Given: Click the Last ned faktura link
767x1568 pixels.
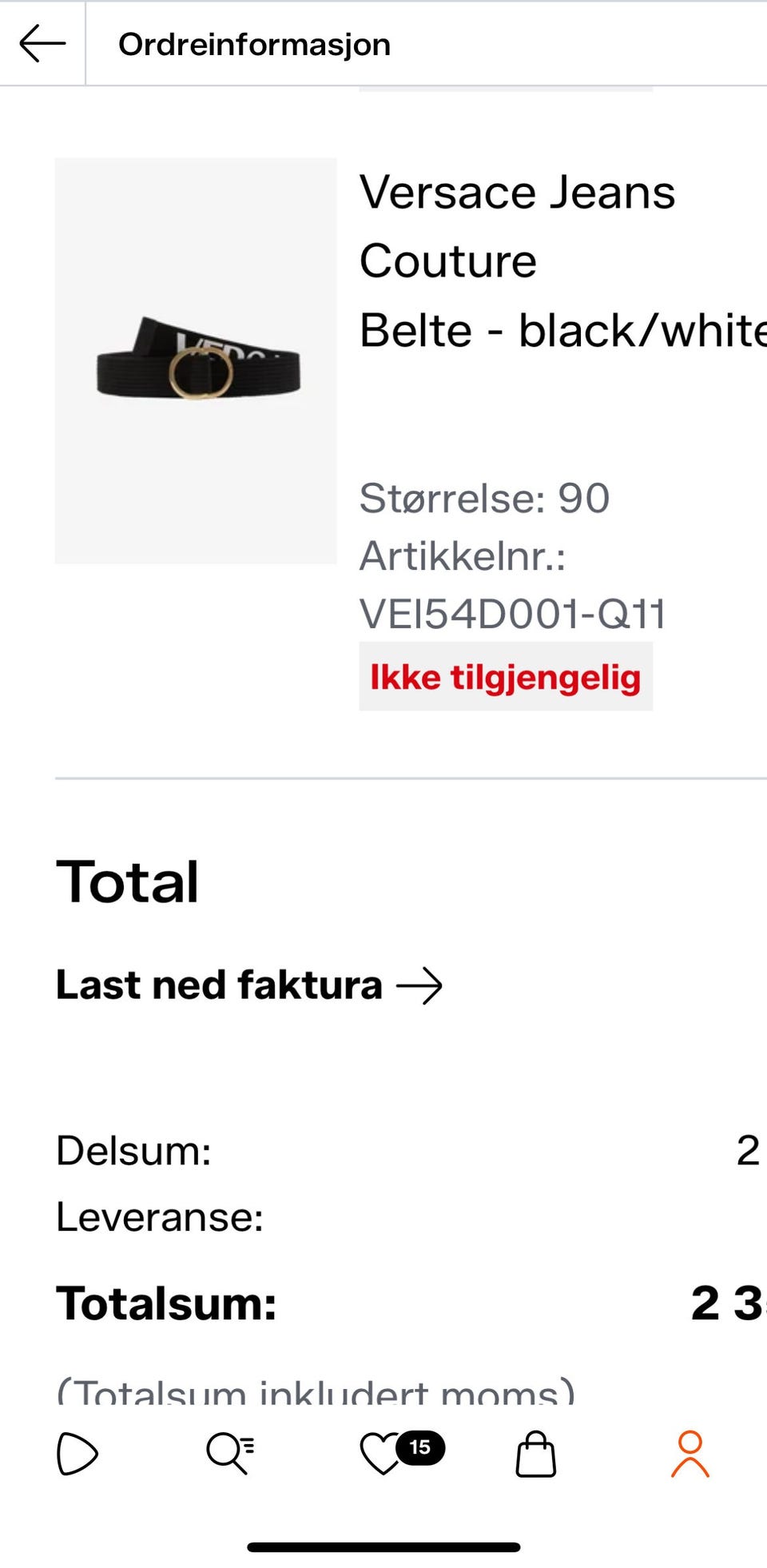Looking at the screenshot, I should click(x=219, y=985).
